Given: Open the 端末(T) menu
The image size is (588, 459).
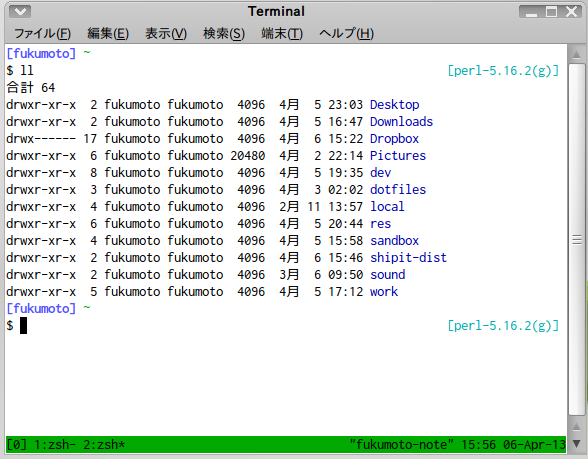Looking at the screenshot, I should (282, 33).
